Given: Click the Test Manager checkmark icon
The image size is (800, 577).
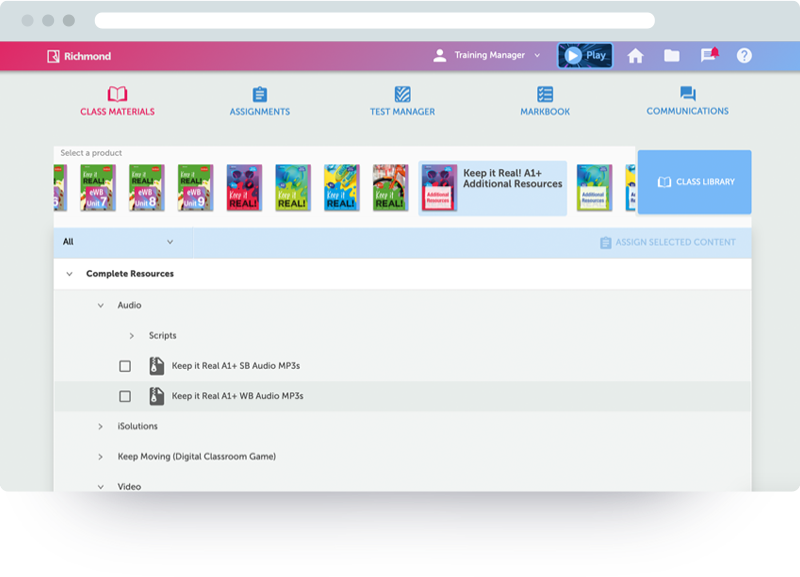Looking at the screenshot, I should [403, 94].
